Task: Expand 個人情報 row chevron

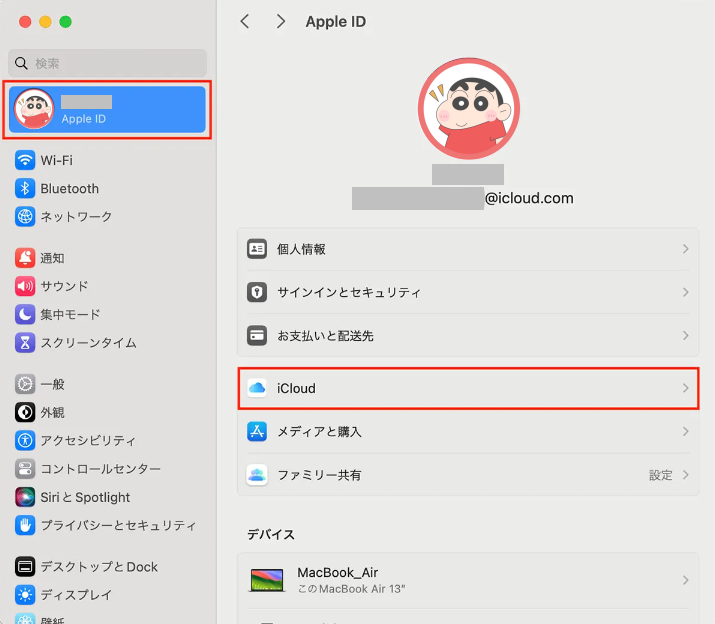Action: [685, 249]
